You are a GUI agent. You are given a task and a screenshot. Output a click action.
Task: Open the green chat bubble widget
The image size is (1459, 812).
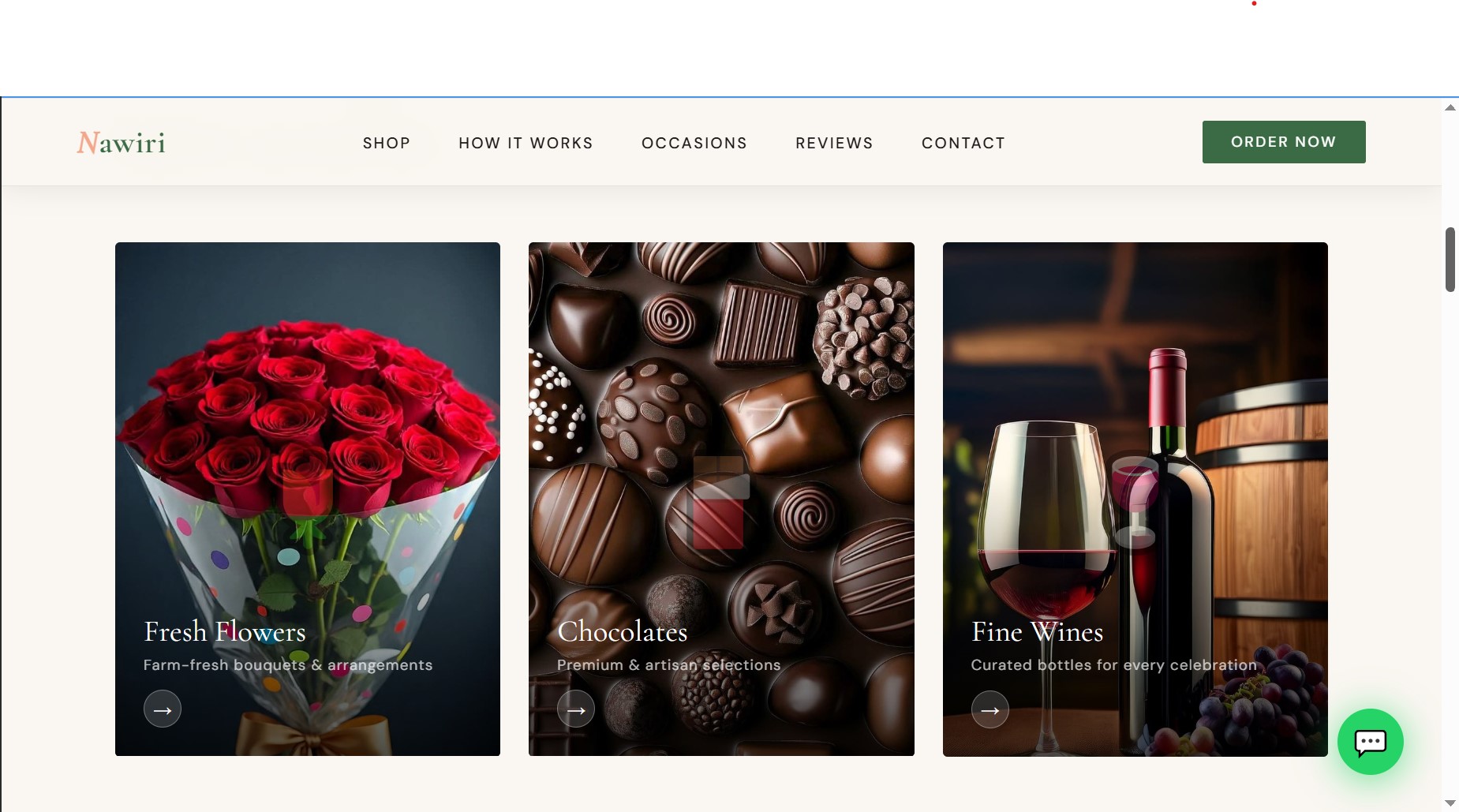click(x=1370, y=742)
